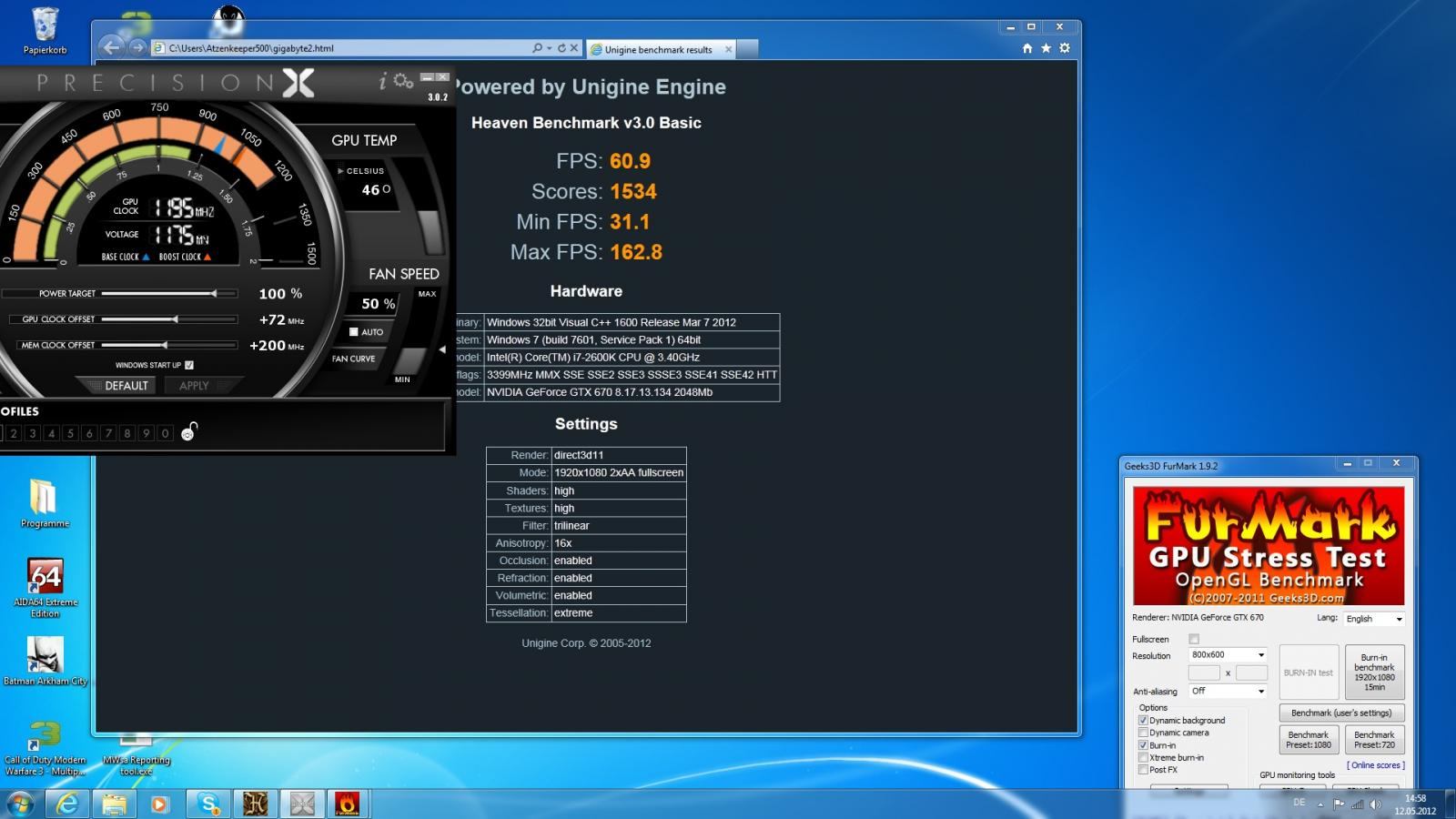Screen dimensions: 1456x819
Task: Open Windows Media Player from taskbar
Action: coord(159,804)
